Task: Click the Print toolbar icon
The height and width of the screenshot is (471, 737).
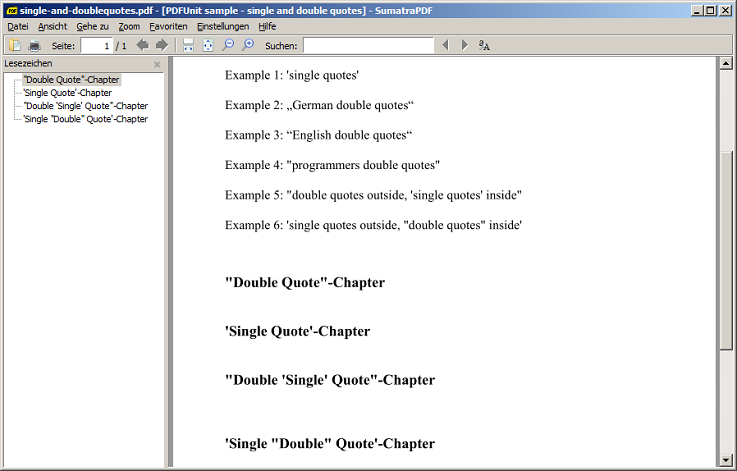Action: [x=34, y=45]
